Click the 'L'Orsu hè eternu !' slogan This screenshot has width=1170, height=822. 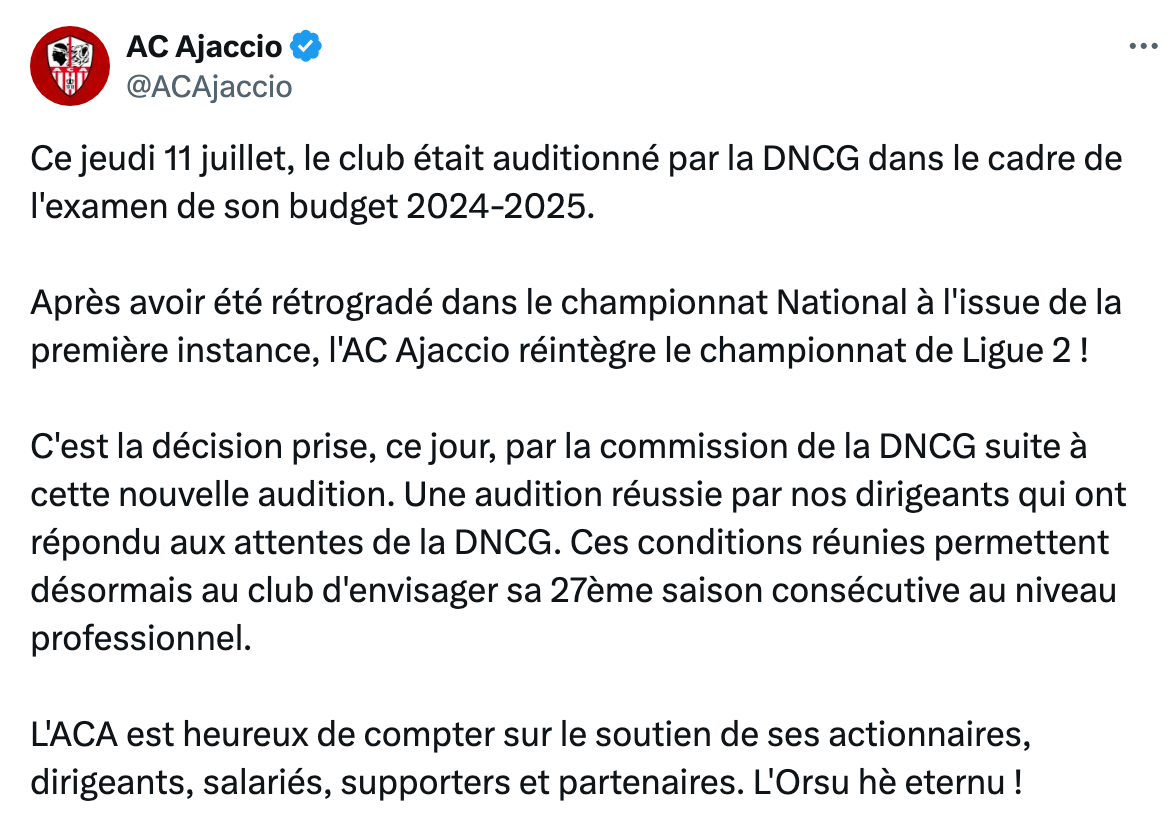(887, 782)
